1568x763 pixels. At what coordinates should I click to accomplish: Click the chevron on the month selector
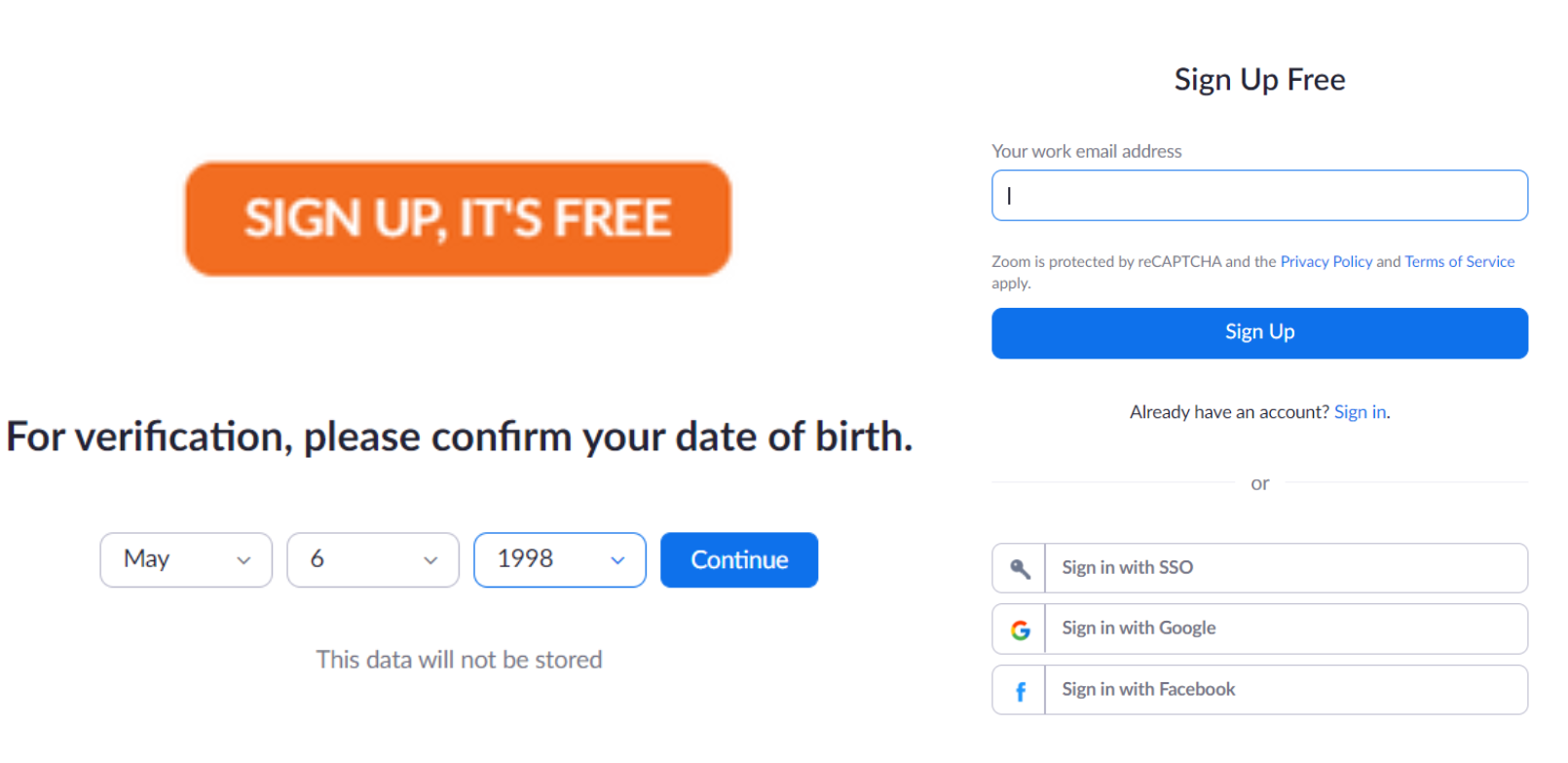pyautogui.click(x=245, y=560)
